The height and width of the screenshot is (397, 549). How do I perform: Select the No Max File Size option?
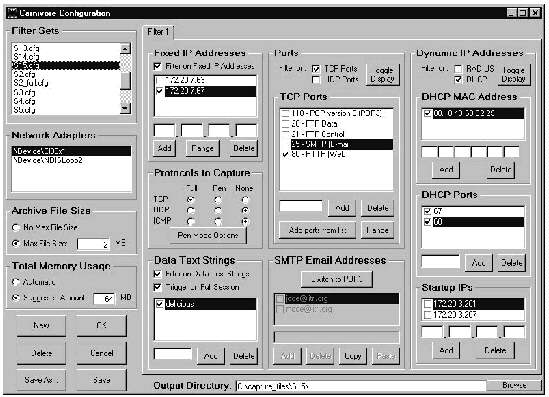[x=16, y=228]
